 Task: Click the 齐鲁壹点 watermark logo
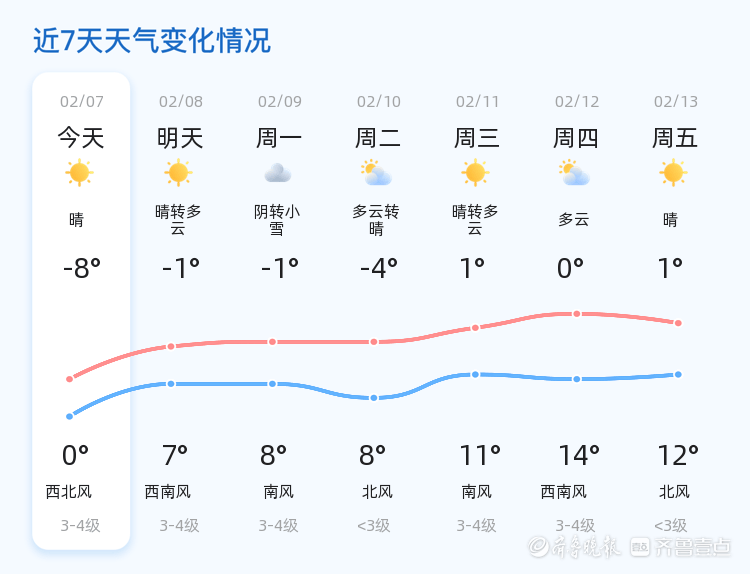[692, 547]
